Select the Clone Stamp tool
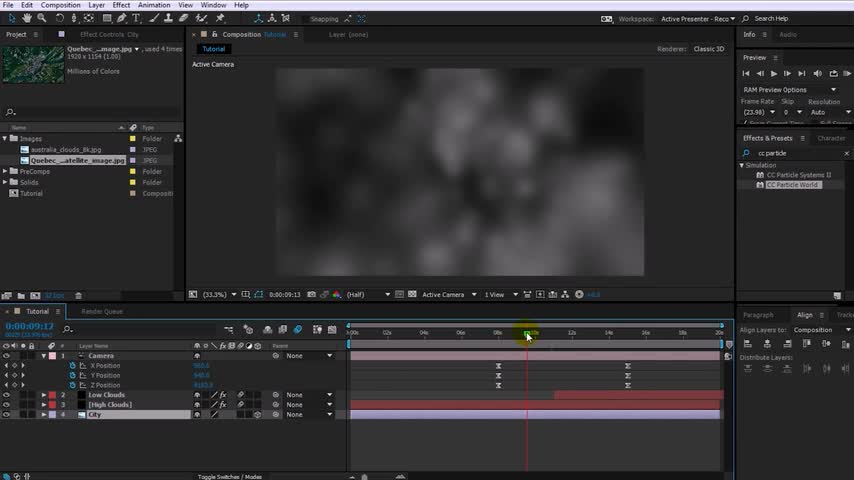Screen dimensions: 854x480 [169, 19]
